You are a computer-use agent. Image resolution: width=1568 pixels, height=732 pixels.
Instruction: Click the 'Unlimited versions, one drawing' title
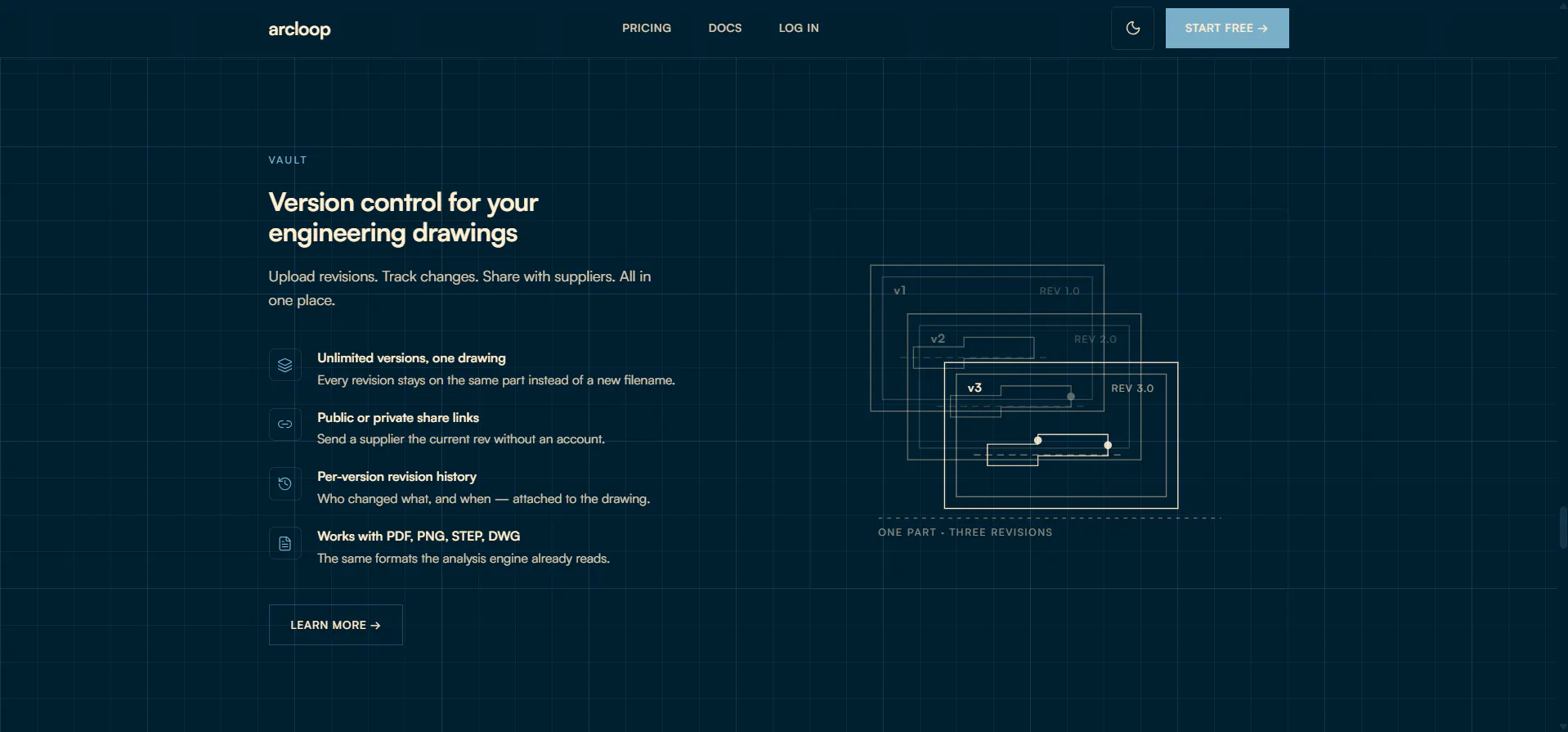click(411, 358)
